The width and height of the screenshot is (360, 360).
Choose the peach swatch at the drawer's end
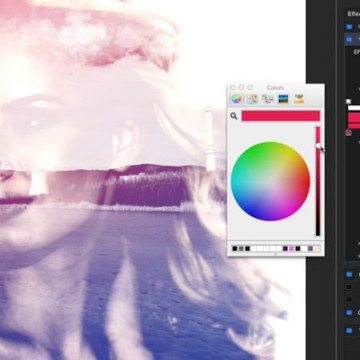[x=317, y=249]
